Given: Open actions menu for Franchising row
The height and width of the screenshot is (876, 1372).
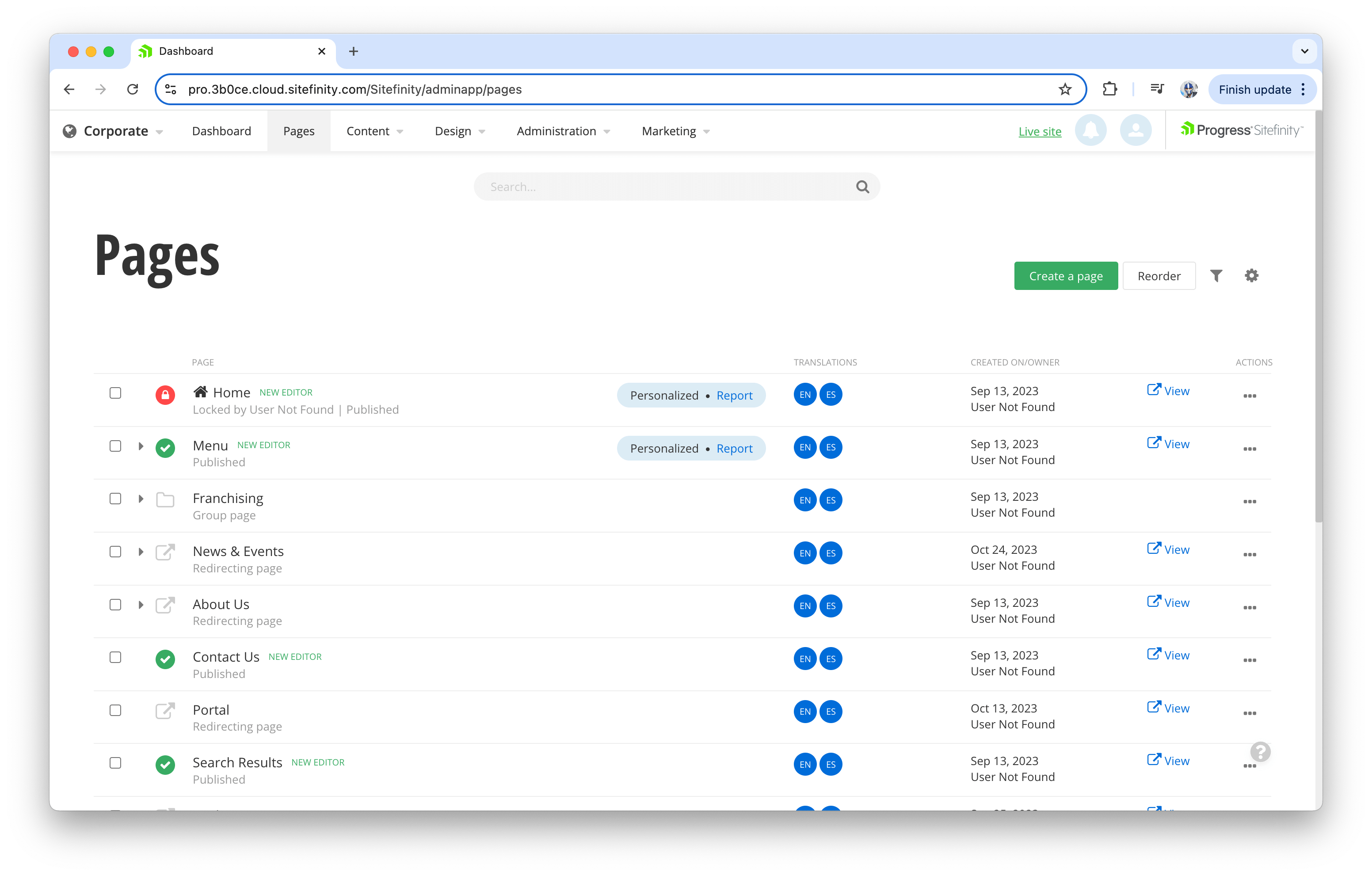Looking at the screenshot, I should [1250, 502].
